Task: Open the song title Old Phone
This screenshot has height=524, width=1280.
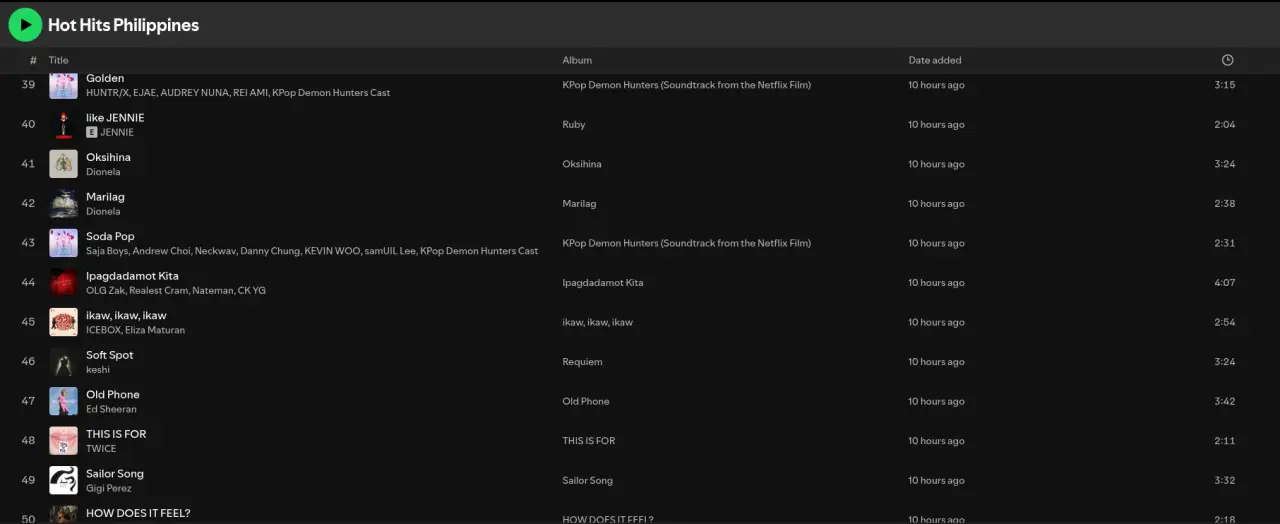Action: pos(113,394)
